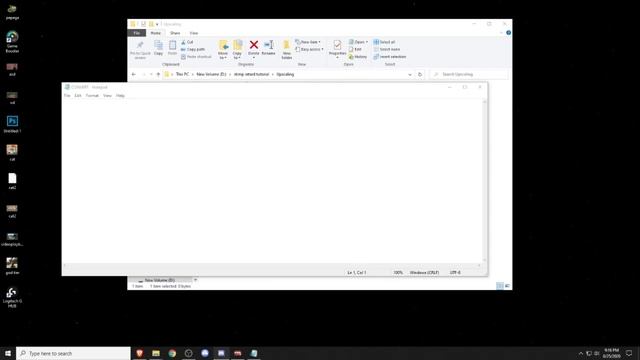The width and height of the screenshot is (640, 360).
Task: Click the Logitech G HUB desktop icon
Action: tap(12, 297)
